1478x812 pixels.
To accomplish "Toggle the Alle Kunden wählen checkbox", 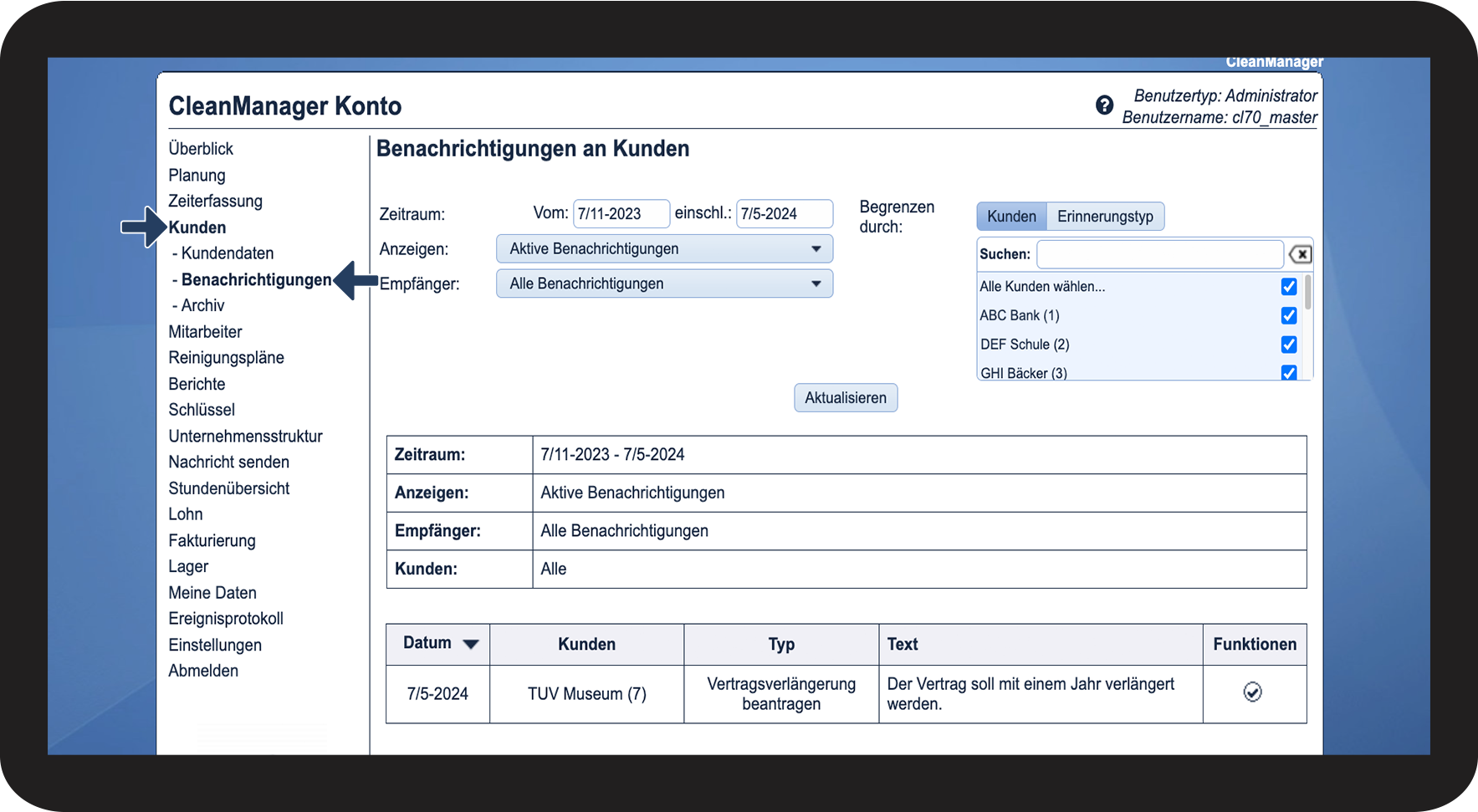I will tap(1288, 287).
